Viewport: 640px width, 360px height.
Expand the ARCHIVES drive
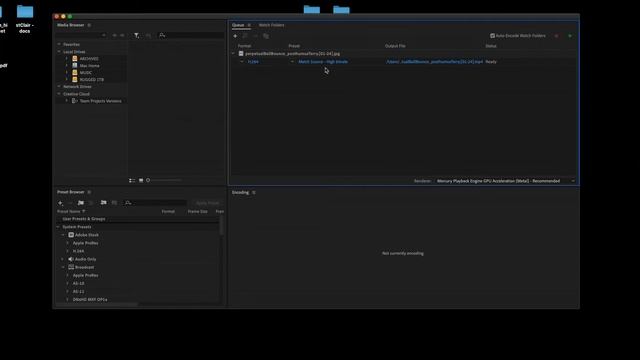[x=67, y=59]
